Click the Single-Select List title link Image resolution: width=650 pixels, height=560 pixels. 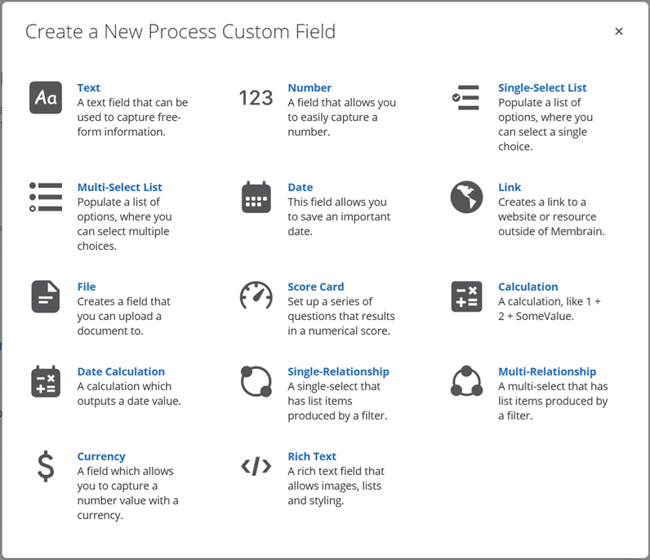pos(542,88)
